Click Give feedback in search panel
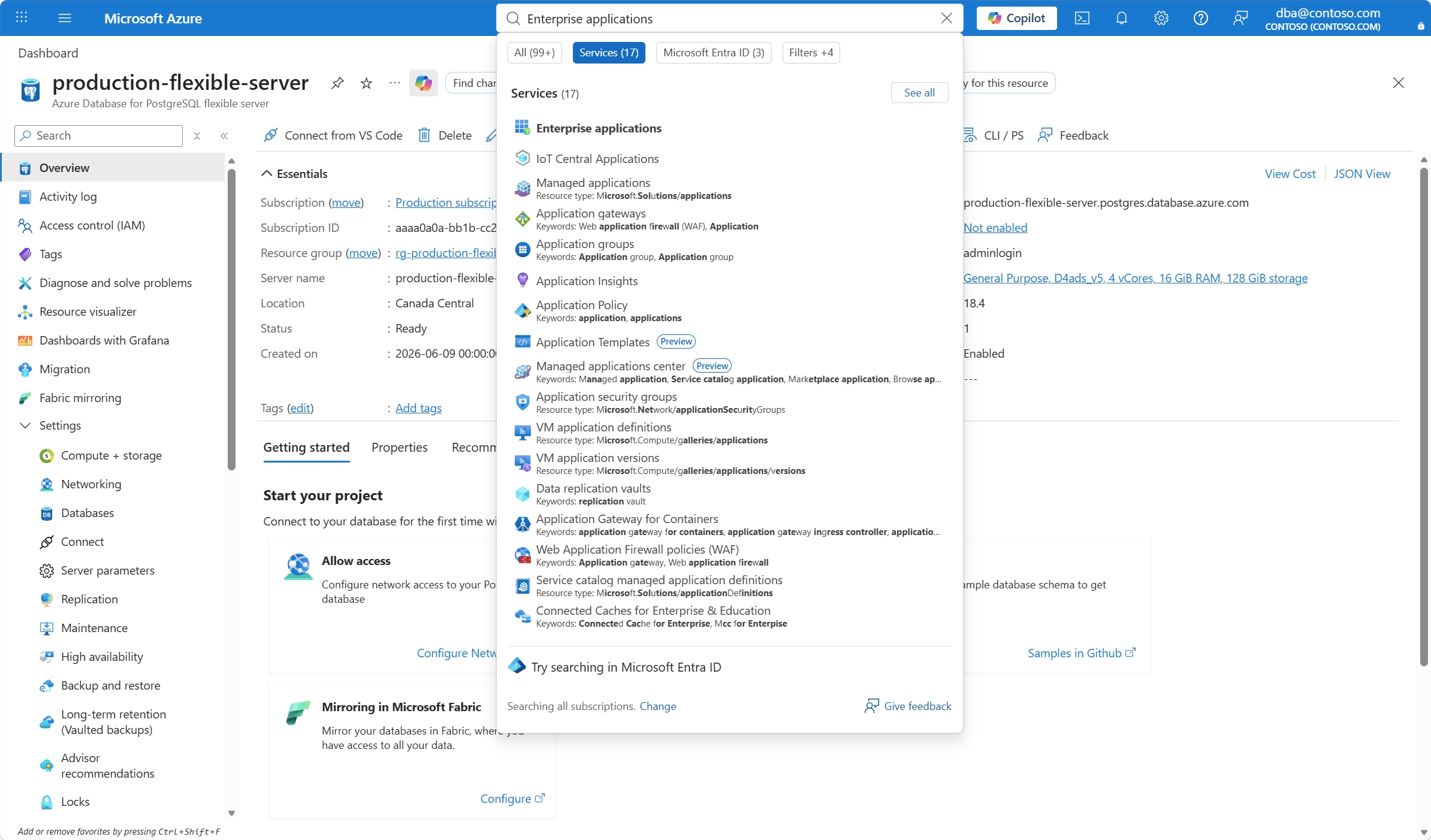Screen dimensions: 1431x840 pyautogui.click(x=908, y=706)
